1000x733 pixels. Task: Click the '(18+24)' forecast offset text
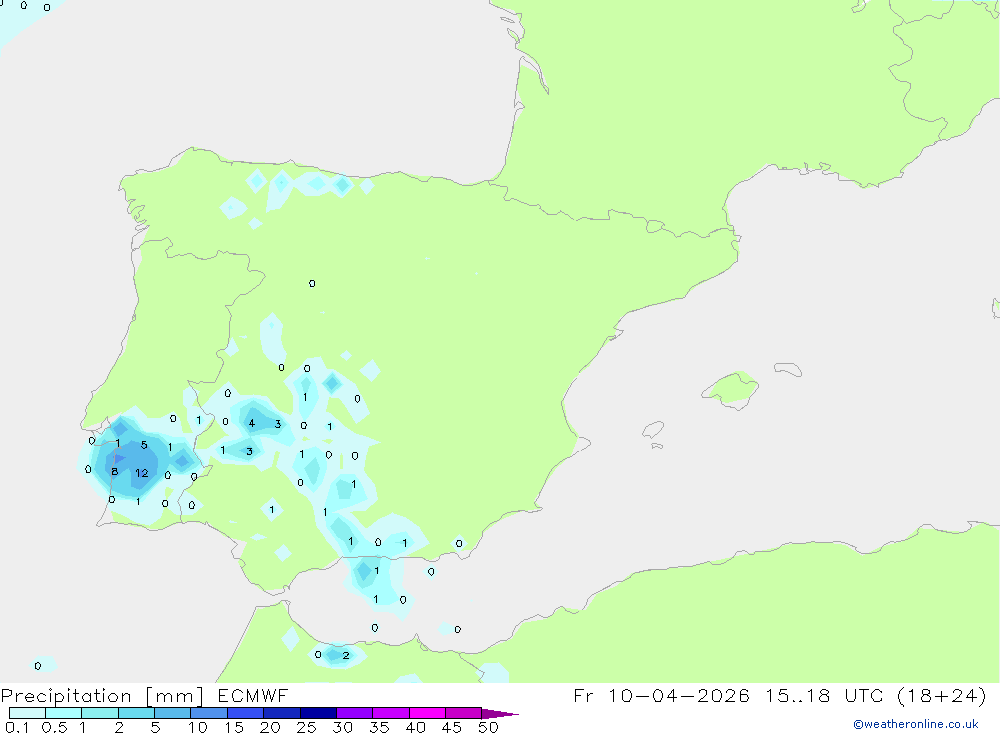click(942, 695)
